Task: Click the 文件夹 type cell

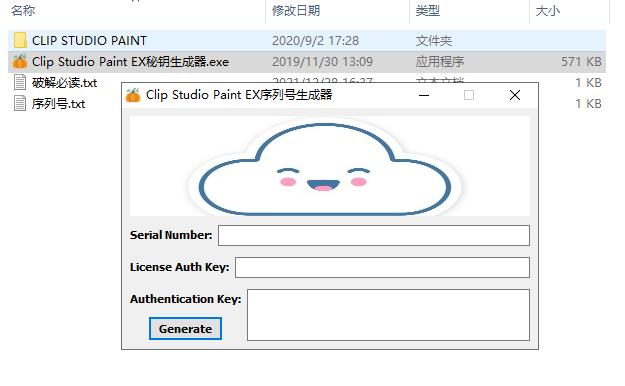Action: [x=434, y=41]
